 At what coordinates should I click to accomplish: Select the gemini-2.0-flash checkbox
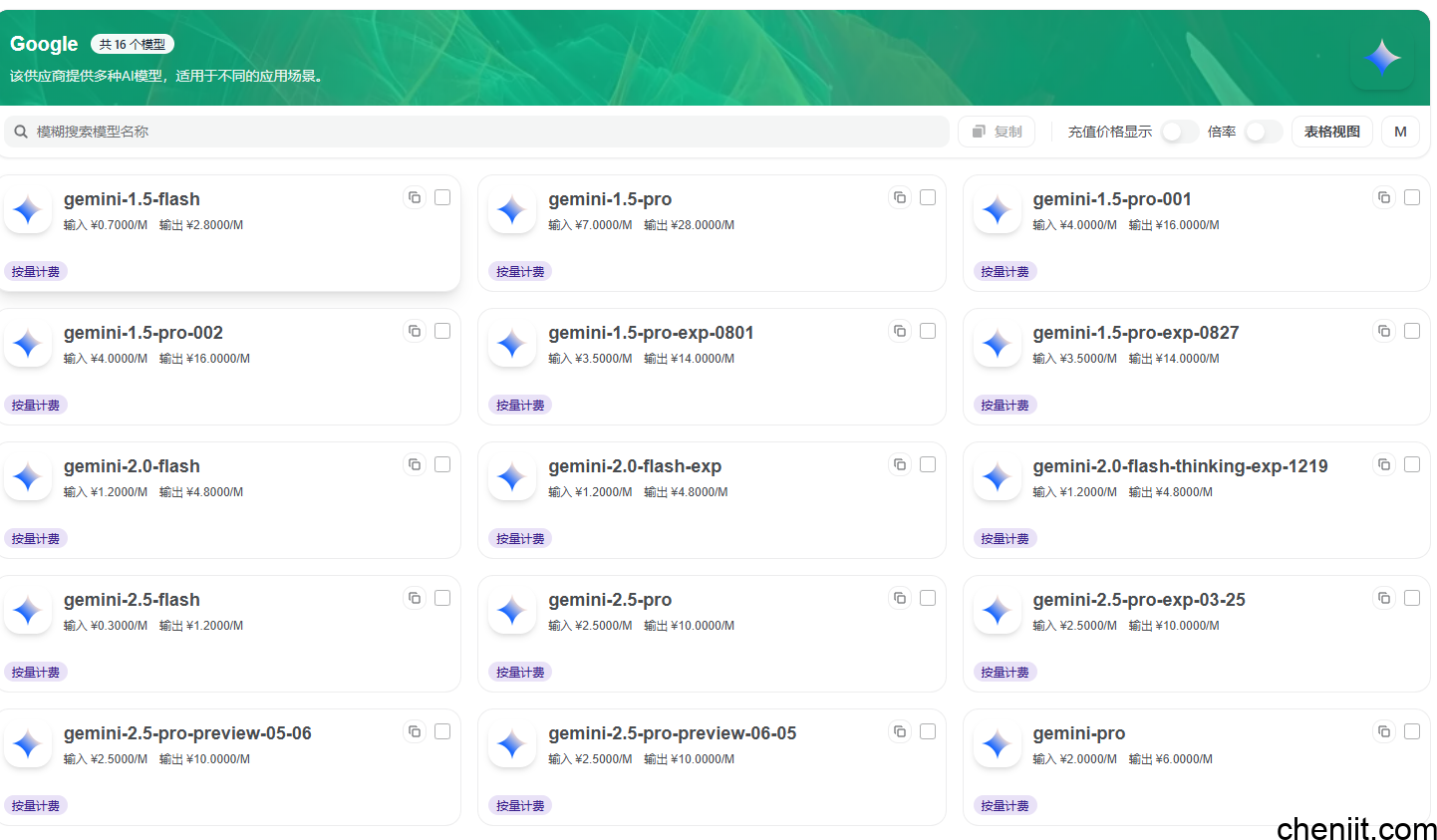pos(442,464)
